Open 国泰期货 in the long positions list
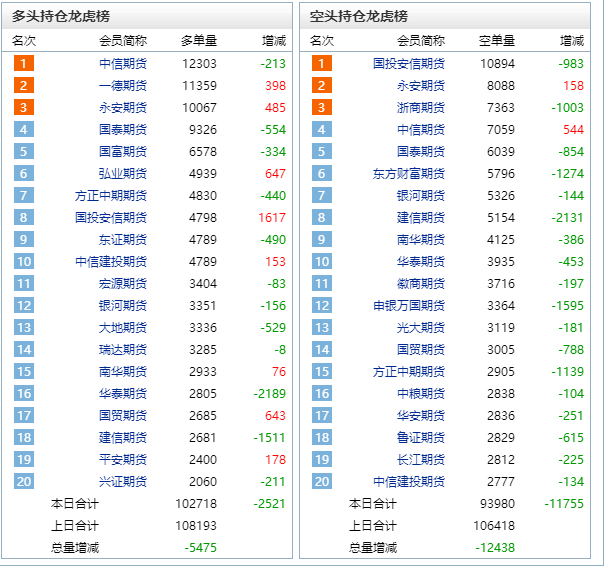The width and height of the screenshot is (611, 572). [123, 130]
